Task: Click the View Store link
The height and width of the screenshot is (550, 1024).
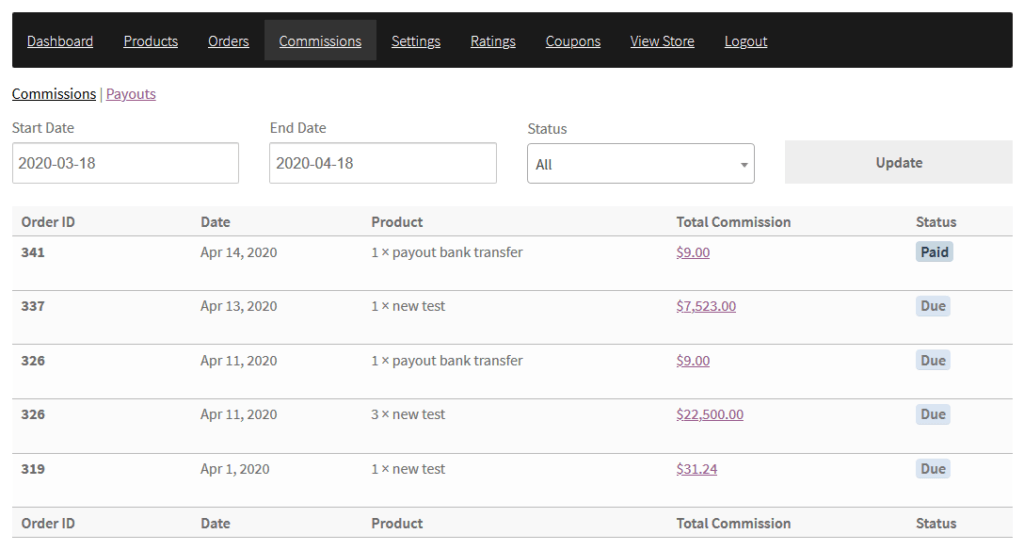Action: click(x=662, y=41)
